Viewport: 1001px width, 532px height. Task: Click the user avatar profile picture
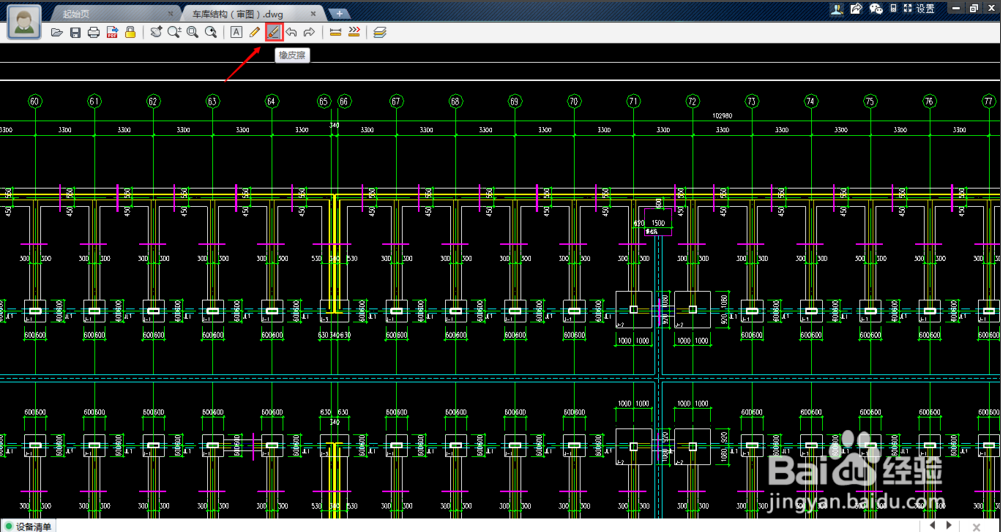click(x=24, y=23)
